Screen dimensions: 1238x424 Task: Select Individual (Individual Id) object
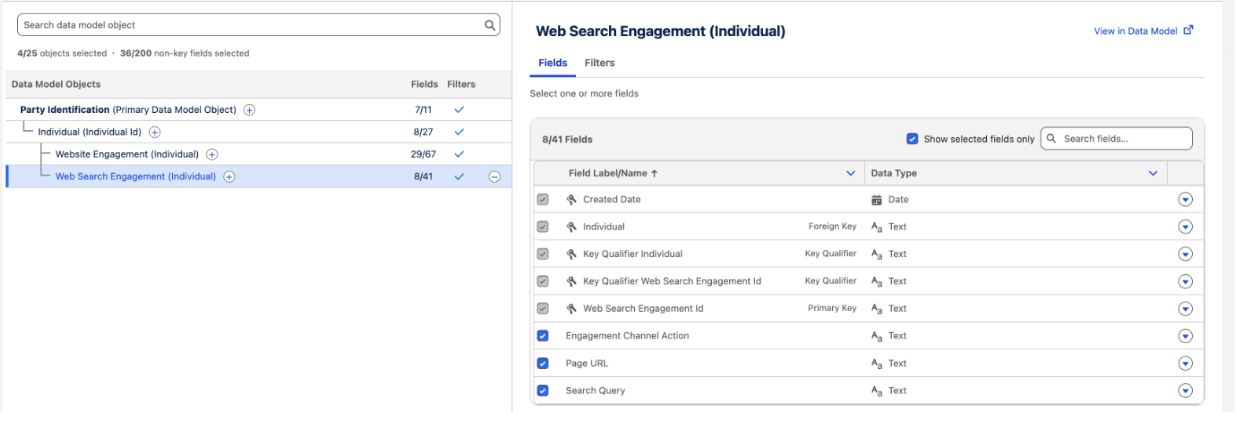pos(89,132)
